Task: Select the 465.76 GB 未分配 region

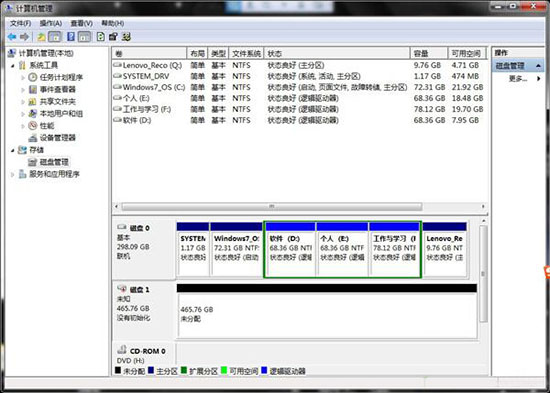Action: [327, 311]
